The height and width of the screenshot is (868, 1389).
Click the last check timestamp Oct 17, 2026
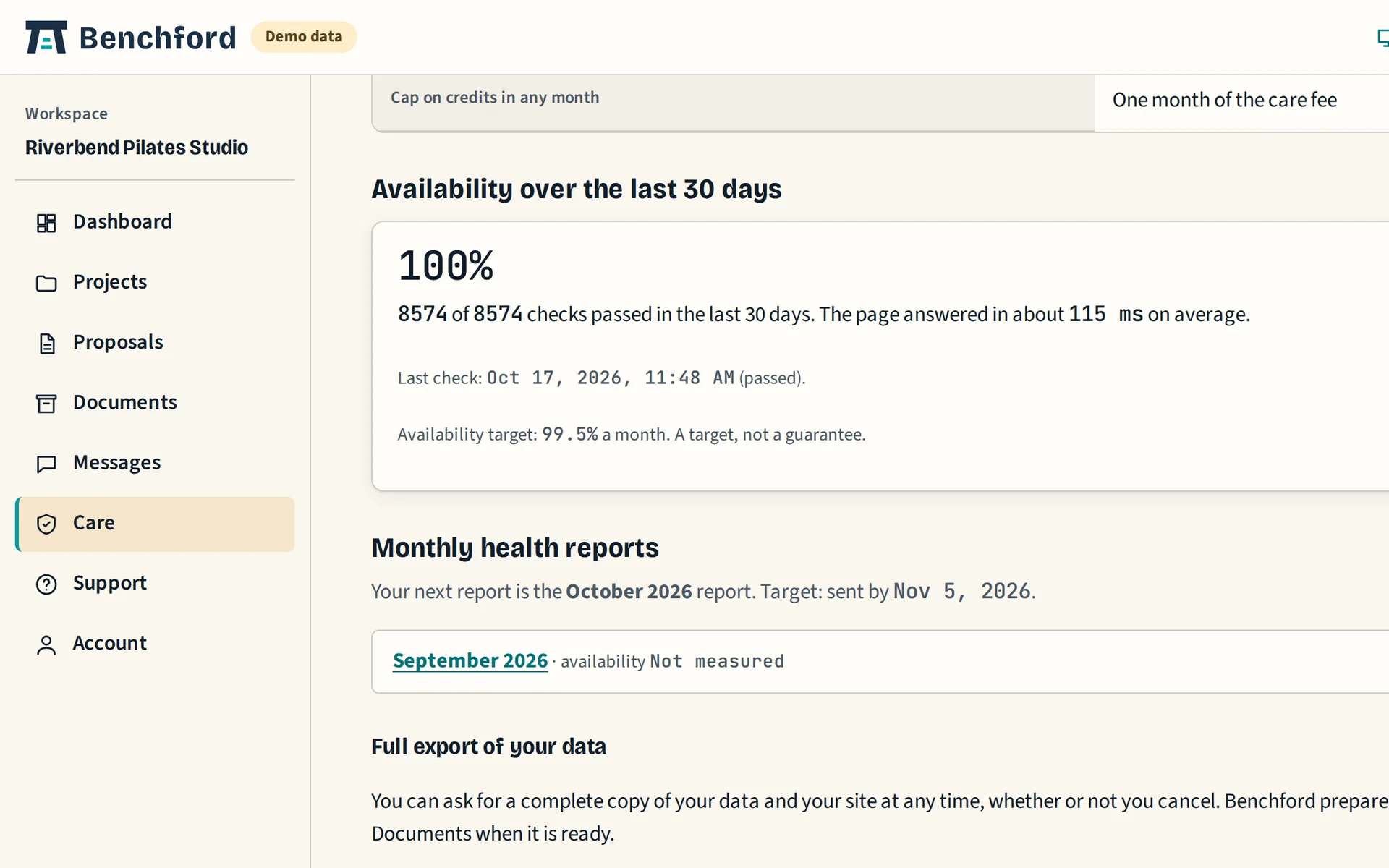coord(611,378)
